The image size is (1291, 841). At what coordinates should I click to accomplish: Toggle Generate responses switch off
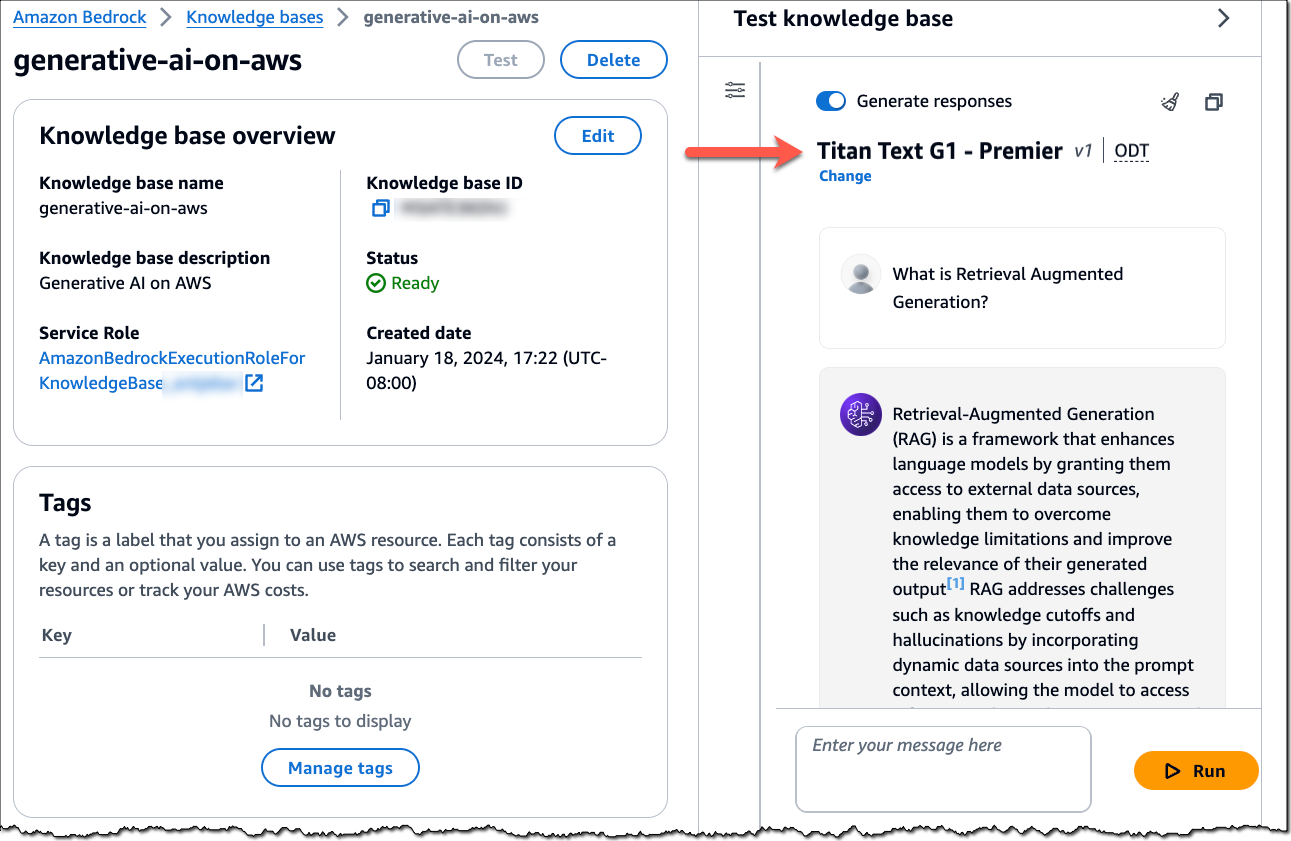[x=832, y=101]
